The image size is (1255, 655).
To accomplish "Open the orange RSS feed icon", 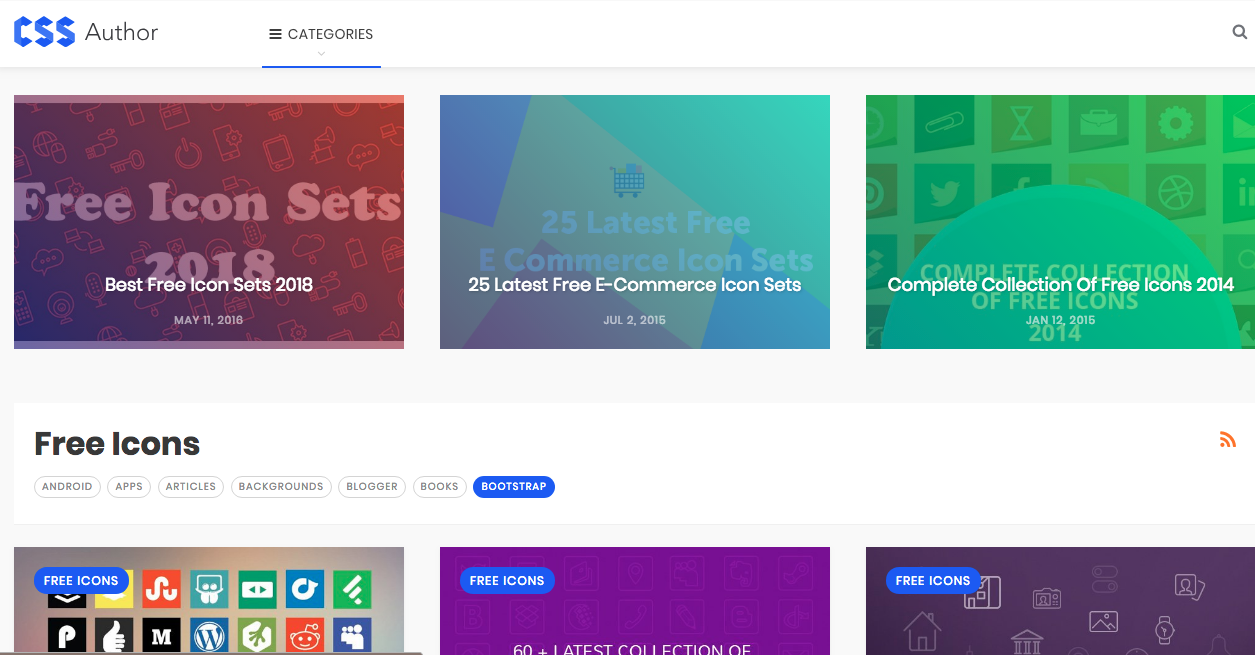I will (x=1227, y=439).
